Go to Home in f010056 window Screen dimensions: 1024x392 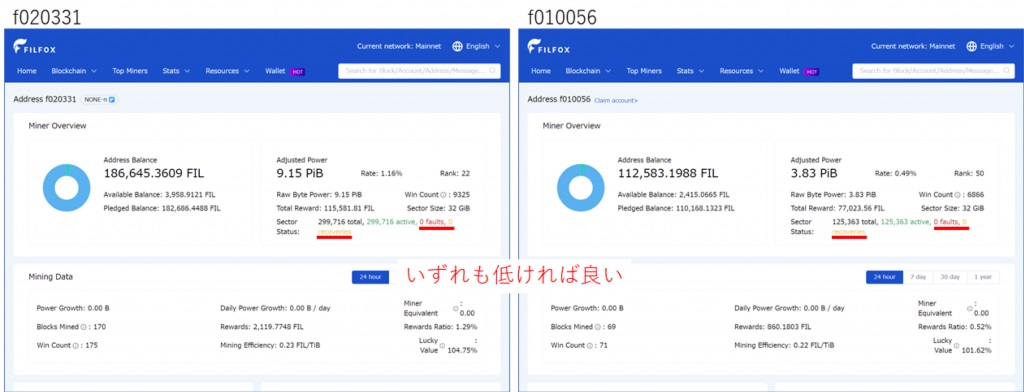[541, 71]
